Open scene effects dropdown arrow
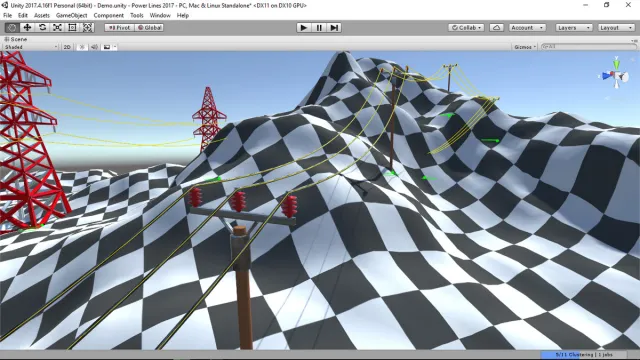The height and width of the screenshot is (360, 640). [115, 47]
